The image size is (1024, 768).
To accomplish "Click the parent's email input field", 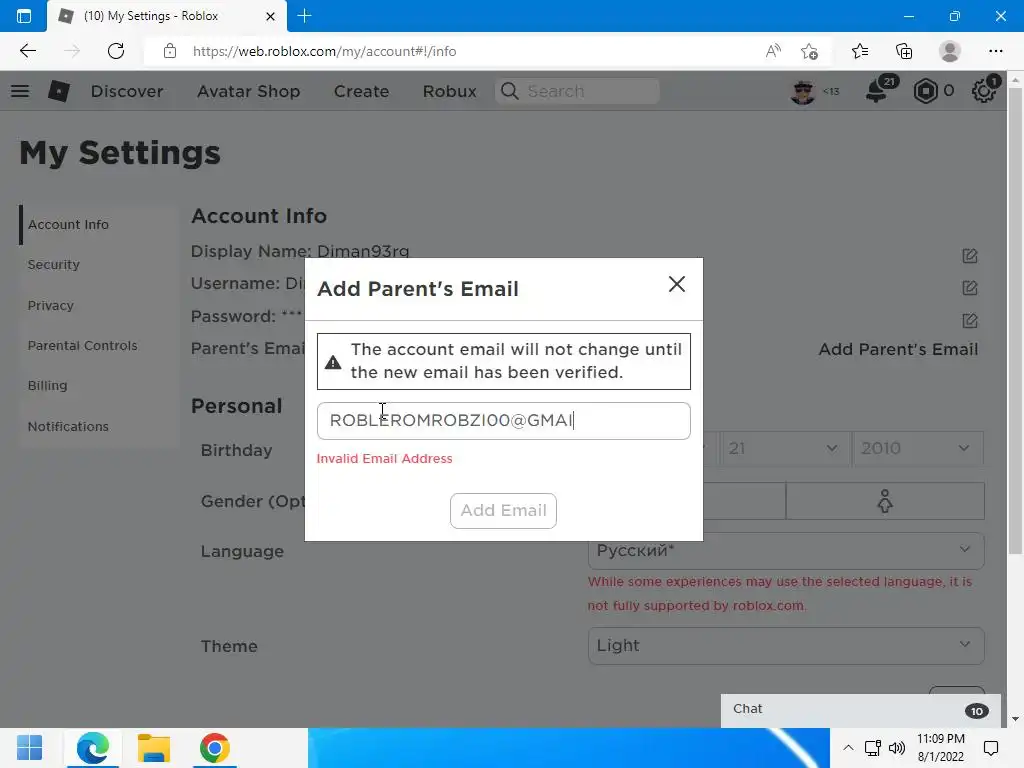I will [504, 421].
